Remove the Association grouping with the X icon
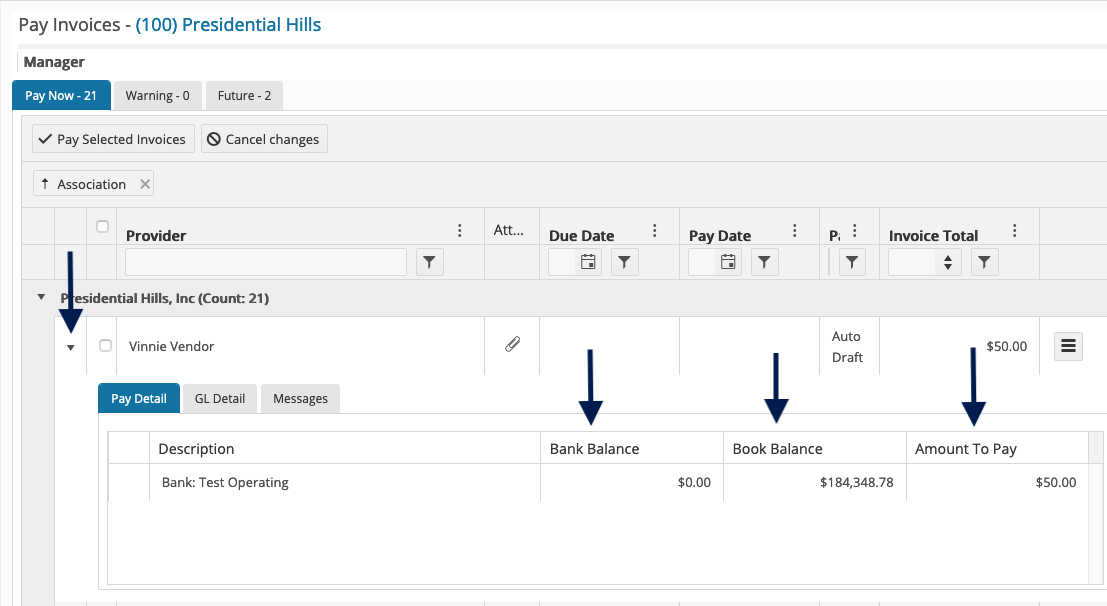1107x606 pixels. click(x=145, y=184)
